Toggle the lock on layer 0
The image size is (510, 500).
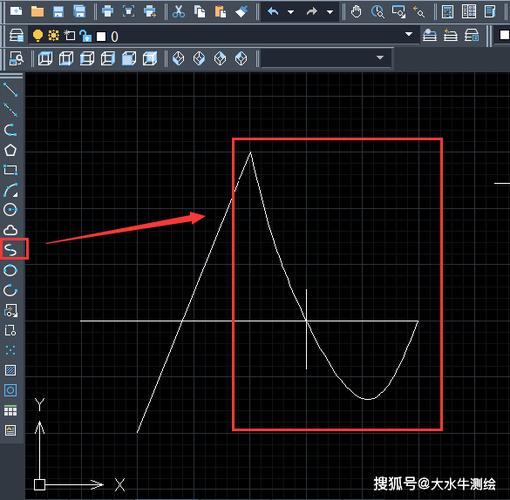(x=86, y=35)
